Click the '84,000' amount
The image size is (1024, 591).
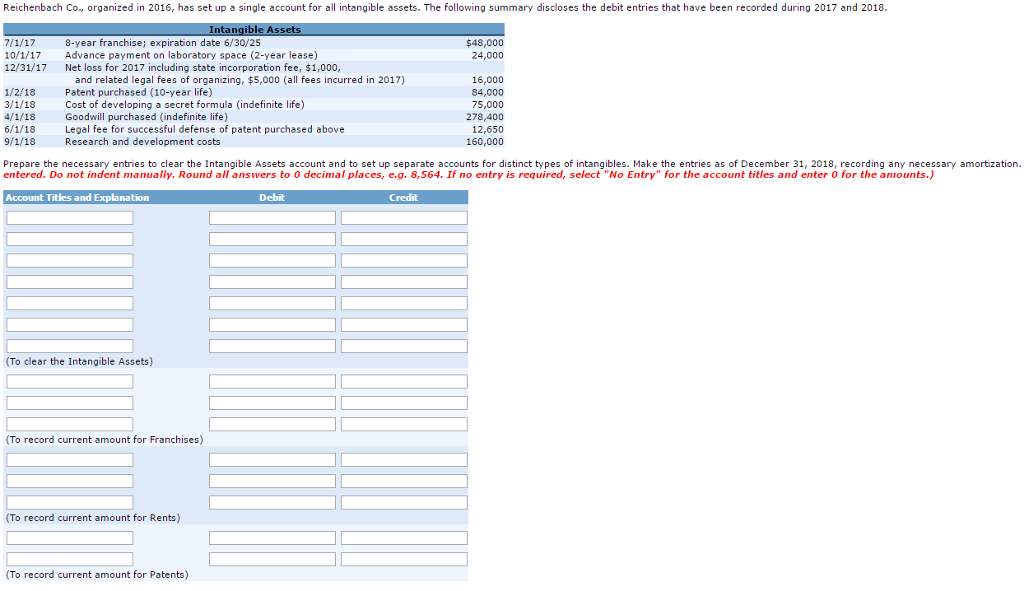[487, 92]
